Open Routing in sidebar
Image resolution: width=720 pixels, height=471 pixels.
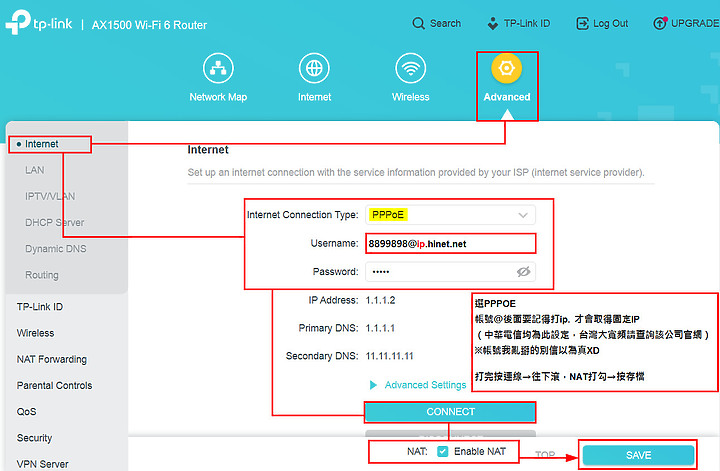[42, 275]
